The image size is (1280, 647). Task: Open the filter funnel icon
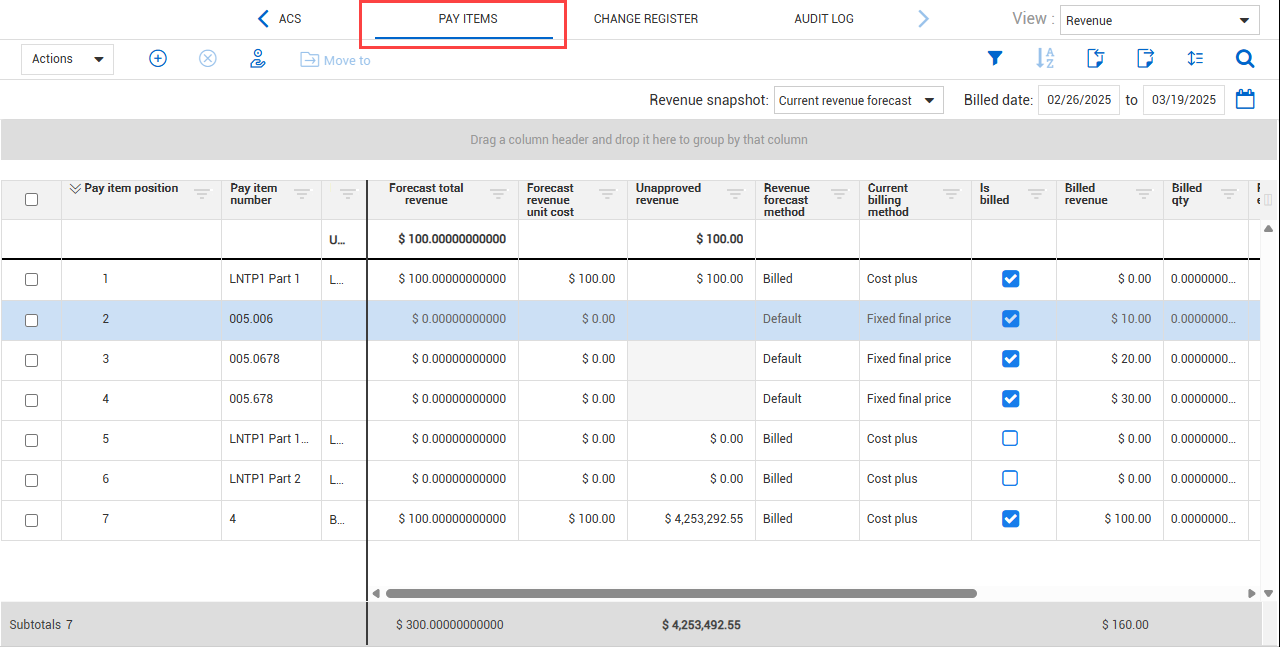pyautogui.click(x=995, y=59)
